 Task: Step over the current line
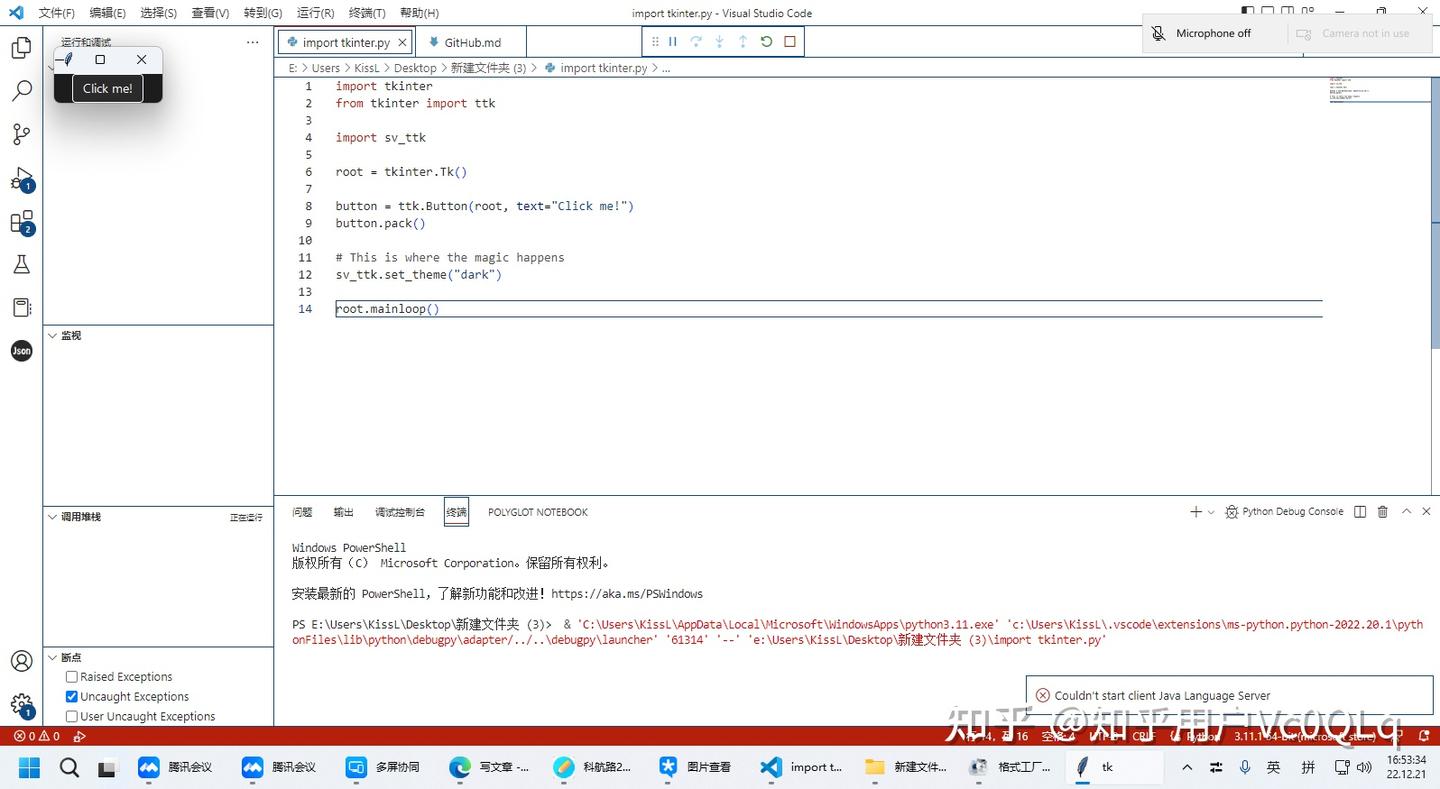click(696, 41)
